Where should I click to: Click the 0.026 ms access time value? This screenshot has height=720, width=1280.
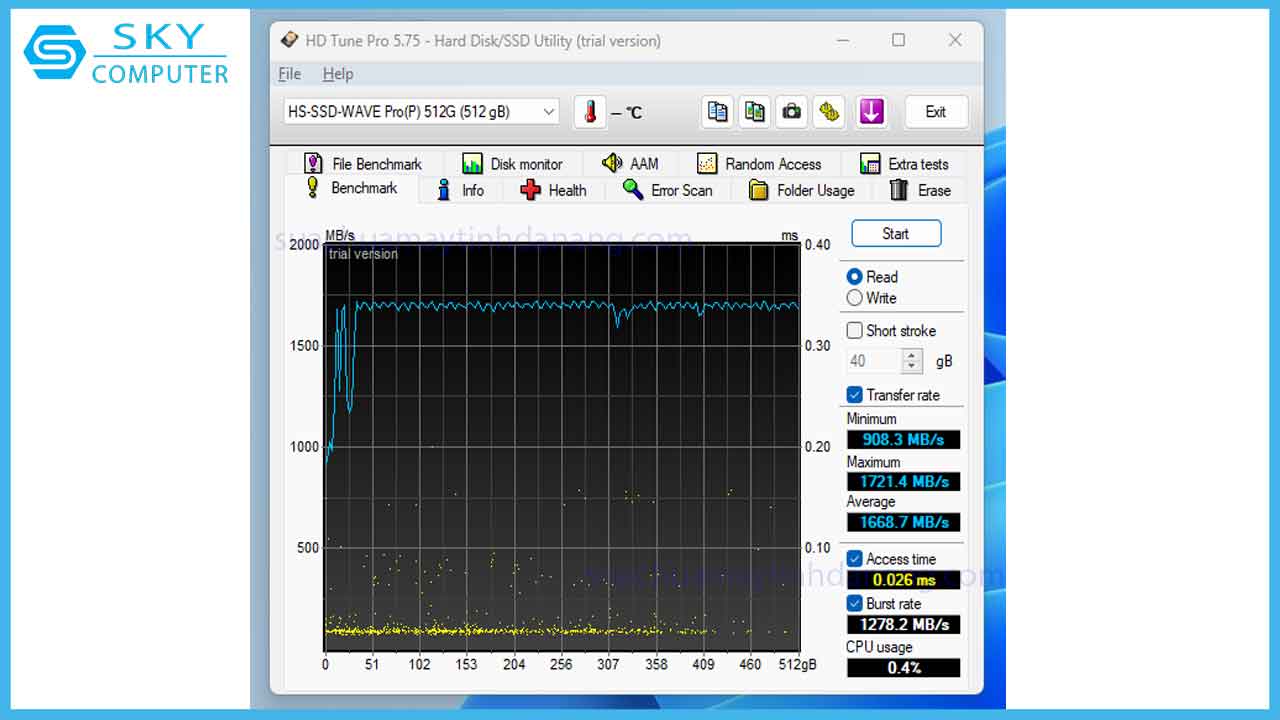tap(903, 580)
